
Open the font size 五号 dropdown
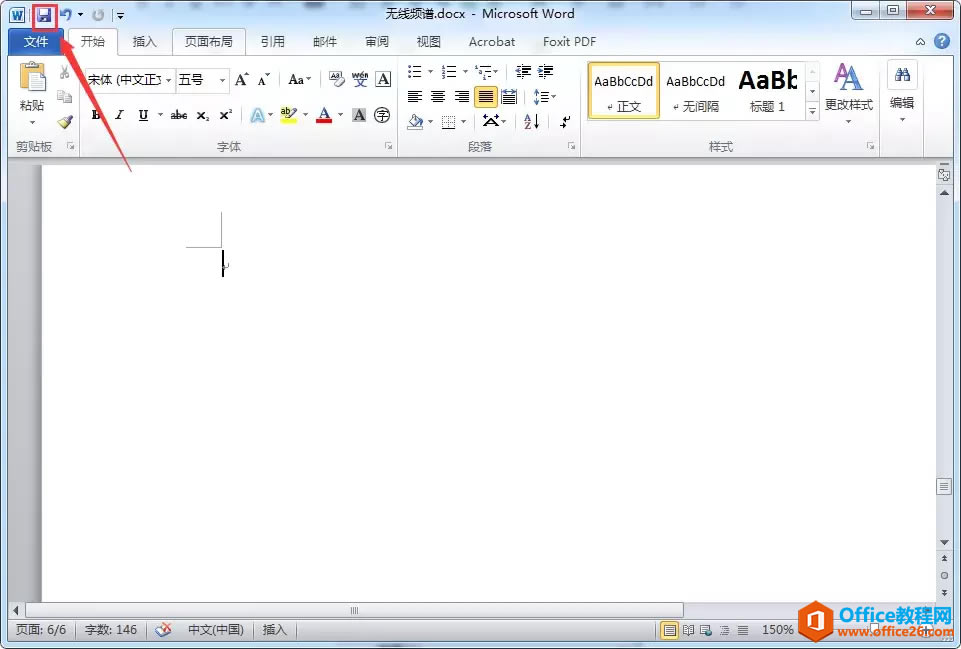click(x=222, y=80)
